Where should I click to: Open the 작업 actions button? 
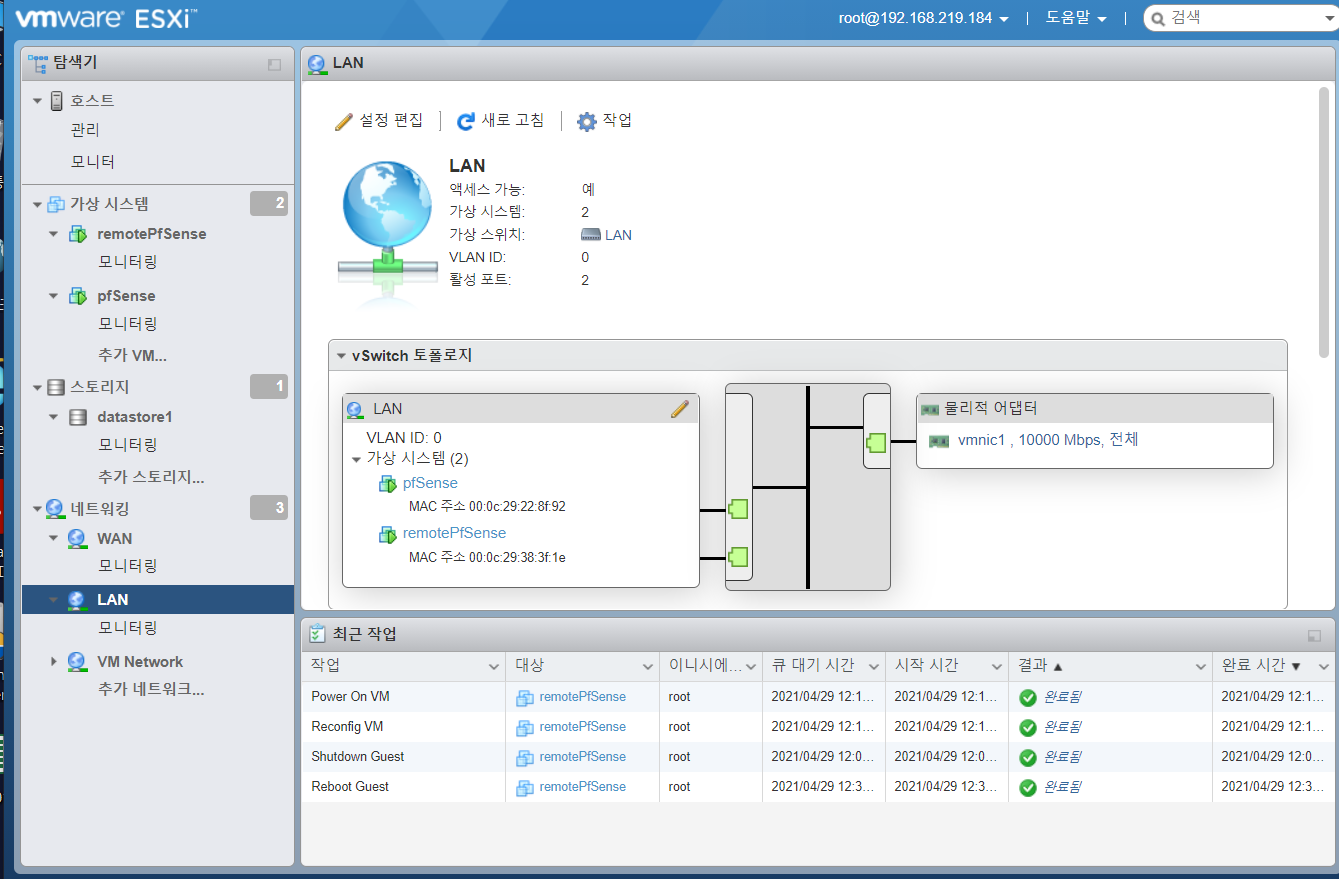[x=605, y=121]
